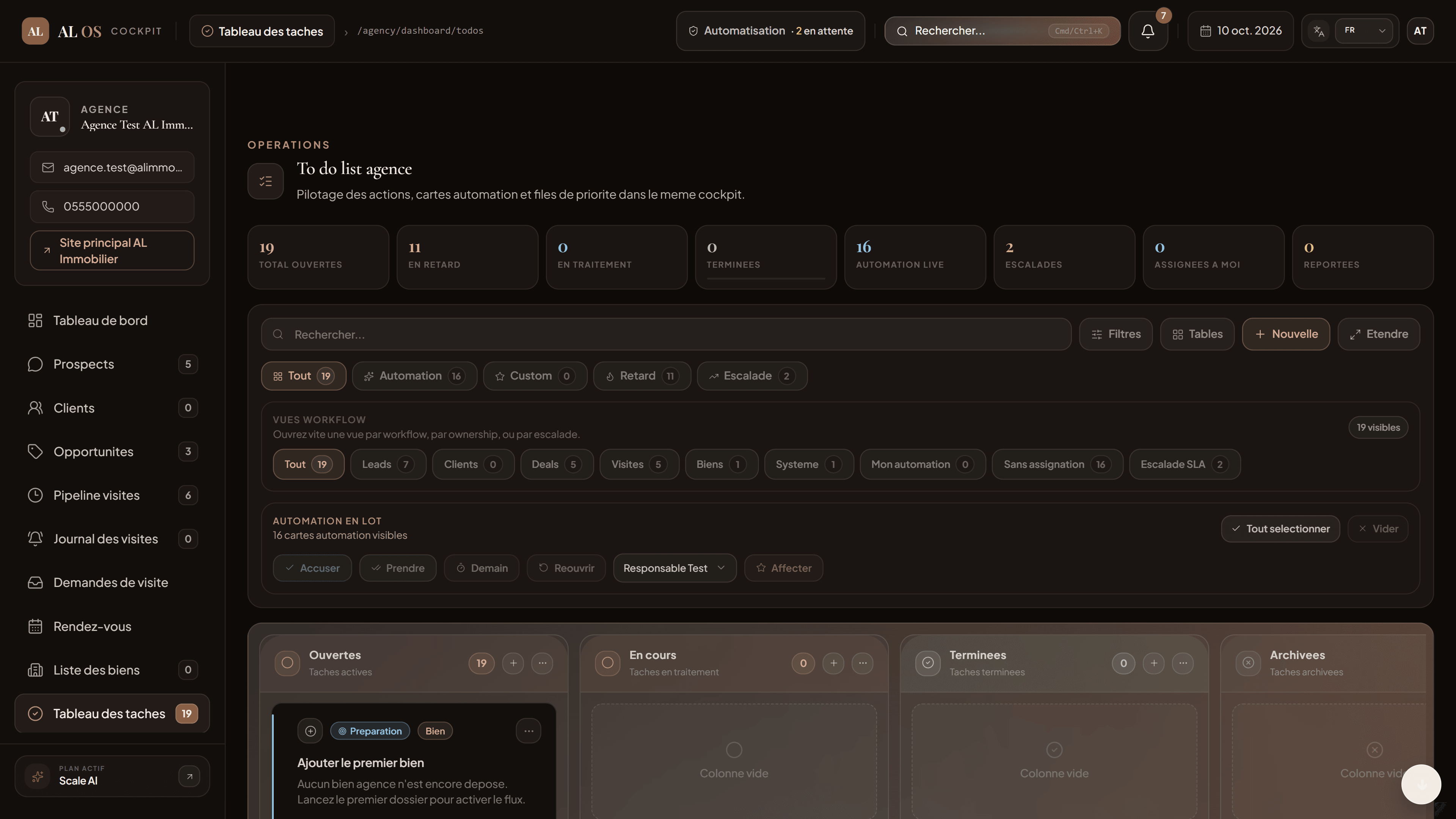Open the Tables view selector

point(1197,334)
